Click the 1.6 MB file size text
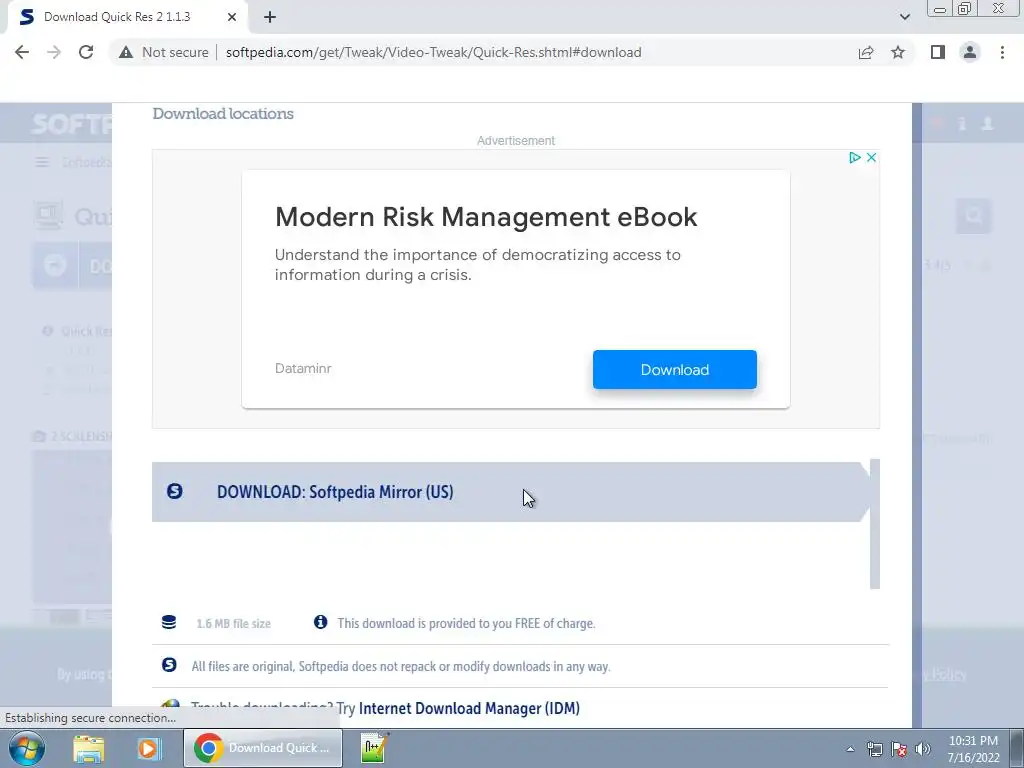This screenshot has height=768, width=1024. [233, 624]
